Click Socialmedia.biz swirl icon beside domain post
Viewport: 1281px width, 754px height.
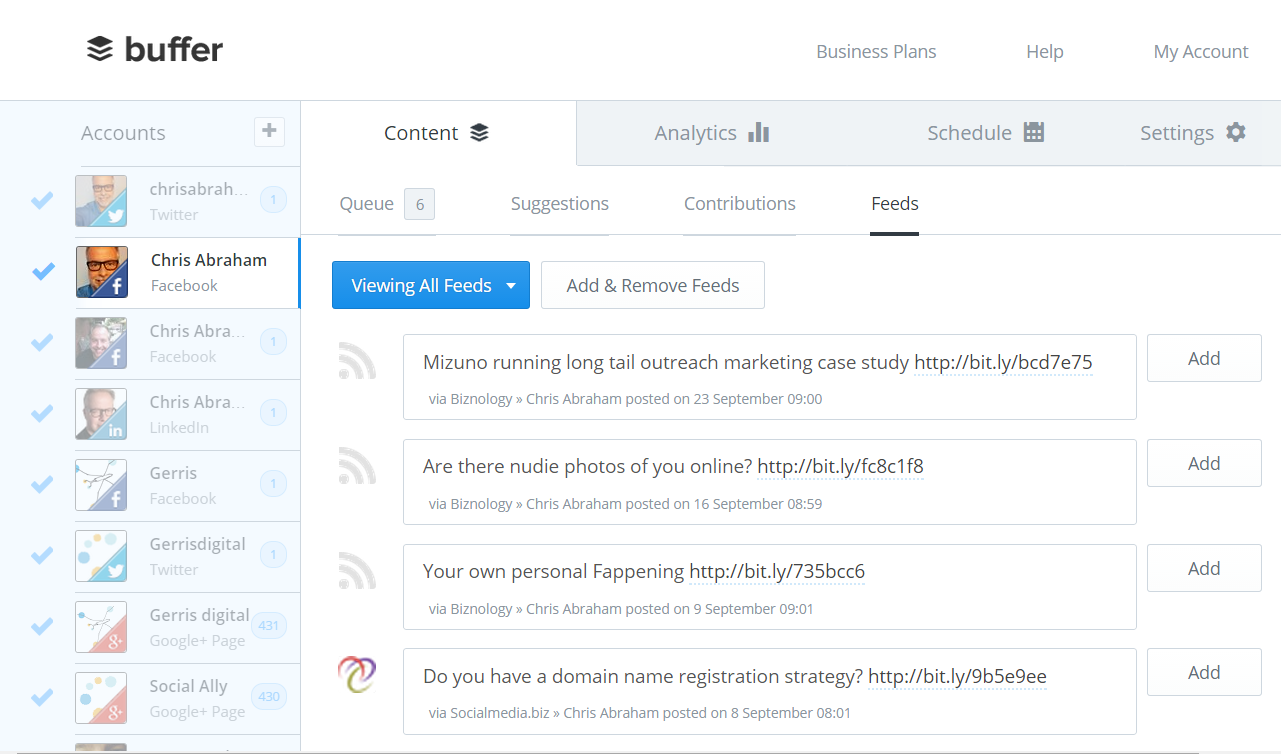click(x=357, y=675)
